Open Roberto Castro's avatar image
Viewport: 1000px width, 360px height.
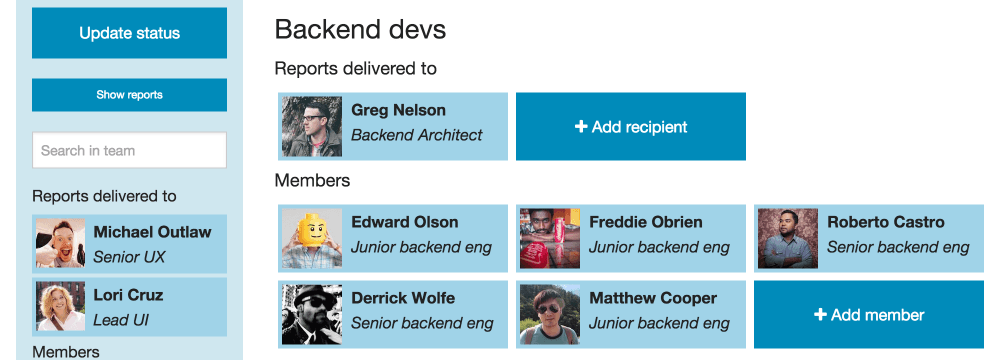[x=788, y=239]
